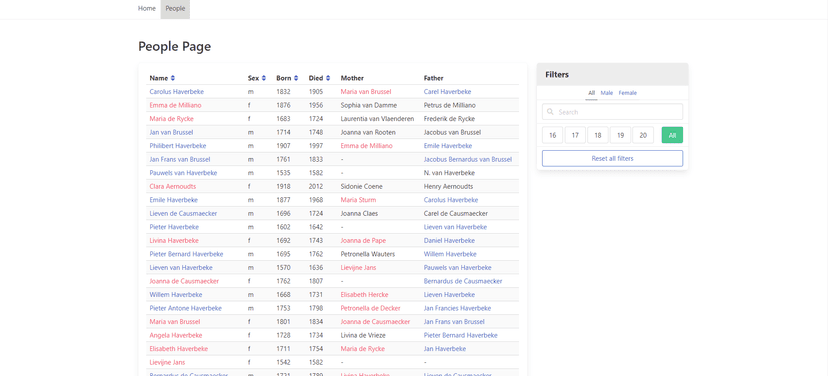Screen dimensions: 828x376
Task: Select the green All centuries button
Action: pos(672,135)
